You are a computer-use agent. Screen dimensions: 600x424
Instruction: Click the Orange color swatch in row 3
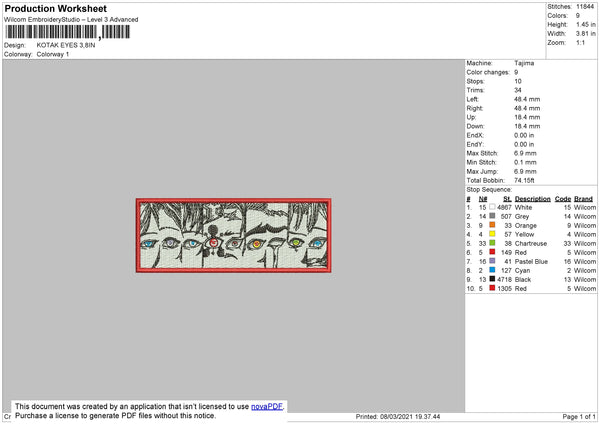(x=492, y=225)
